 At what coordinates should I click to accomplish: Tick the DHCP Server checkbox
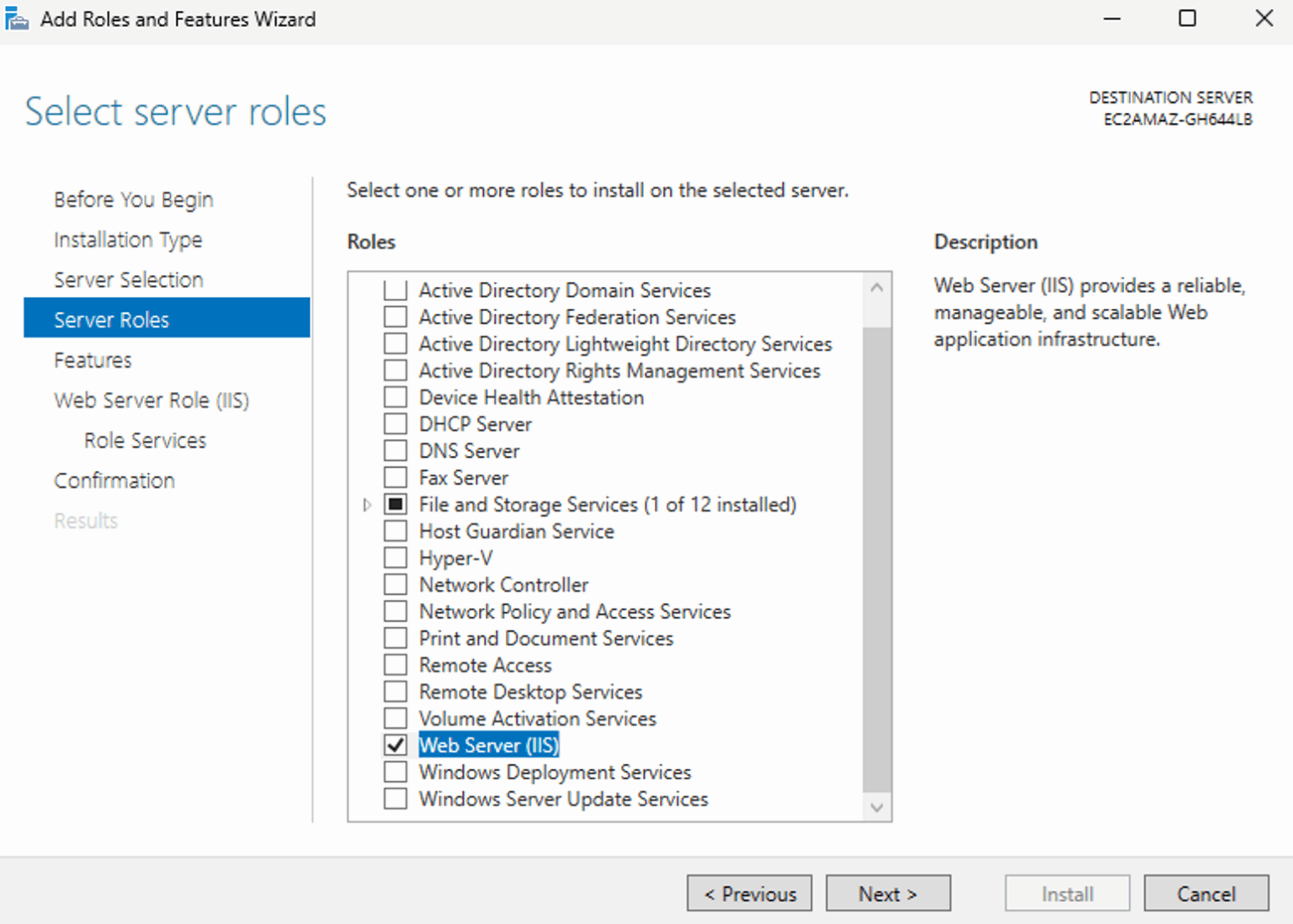395,424
